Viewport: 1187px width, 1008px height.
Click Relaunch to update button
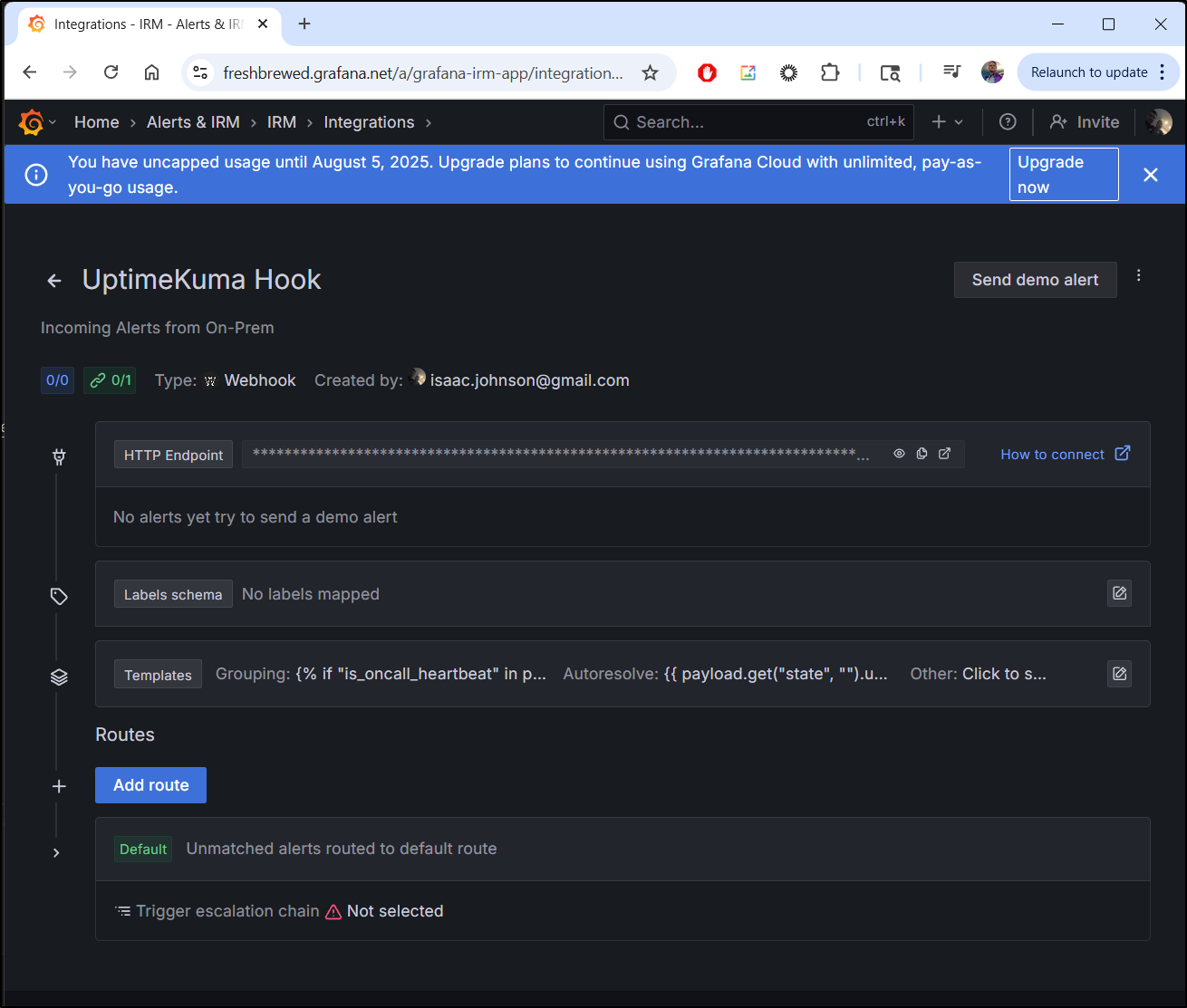tap(1098, 72)
